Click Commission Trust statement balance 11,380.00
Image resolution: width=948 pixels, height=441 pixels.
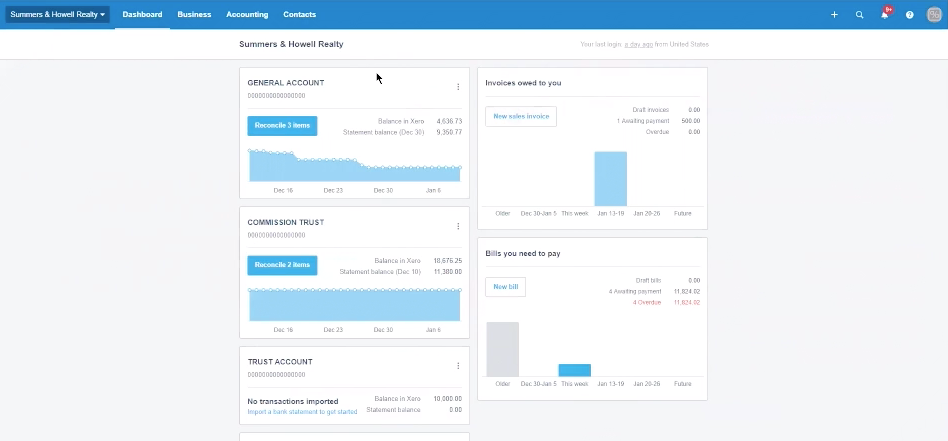pyautogui.click(x=448, y=272)
